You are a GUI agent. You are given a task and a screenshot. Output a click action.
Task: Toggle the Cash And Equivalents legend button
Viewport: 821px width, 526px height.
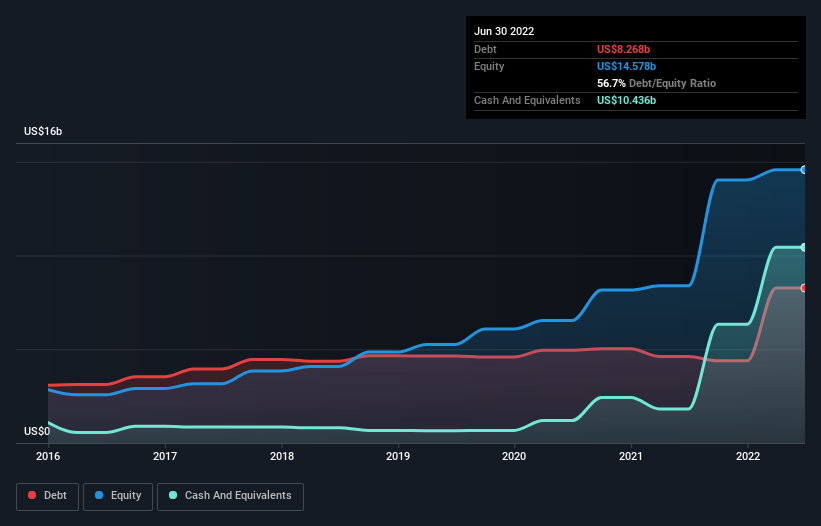(x=230, y=496)
